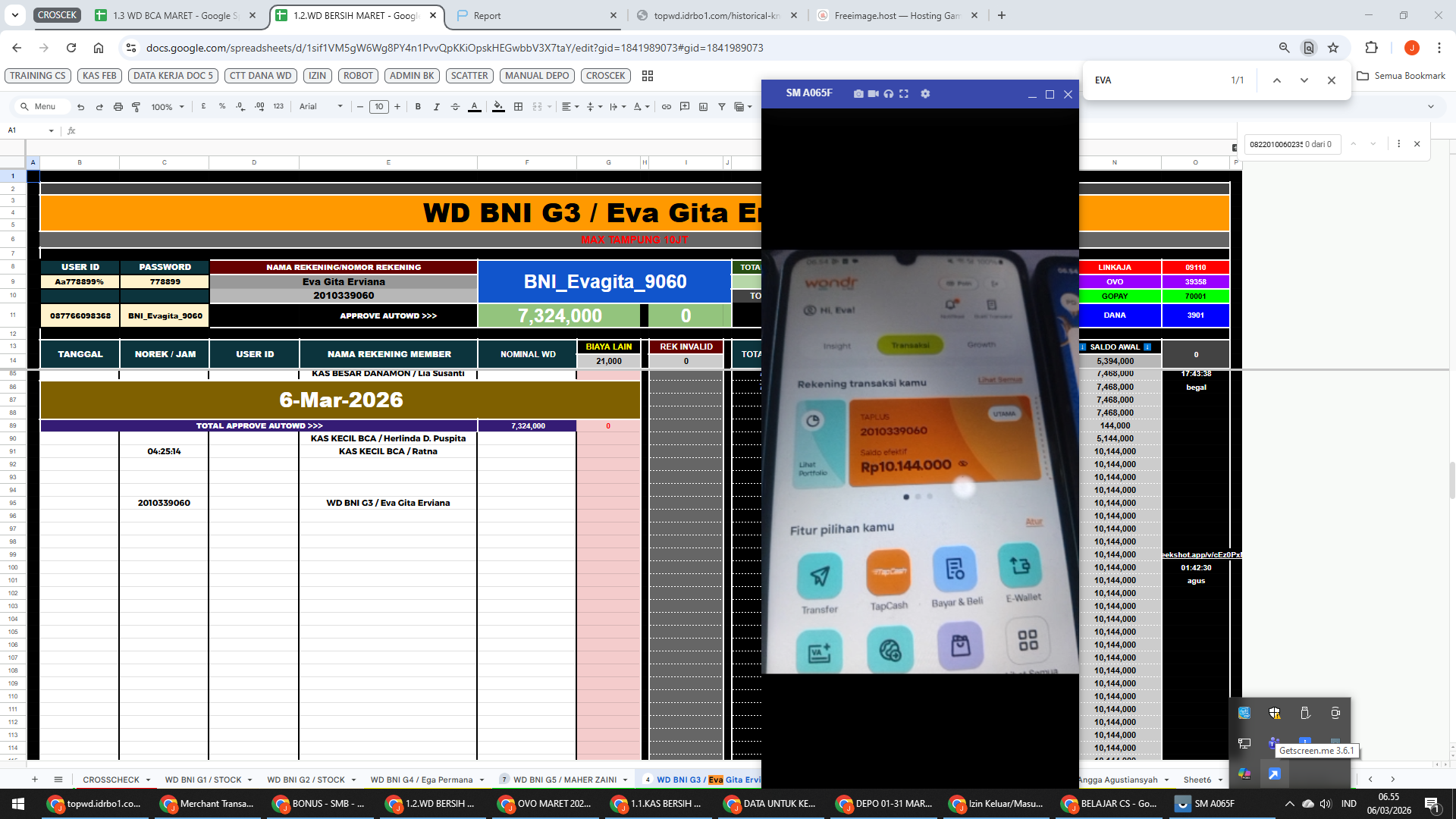Expand the CROSSCHECK sheet tab menu

pos(148,780)
